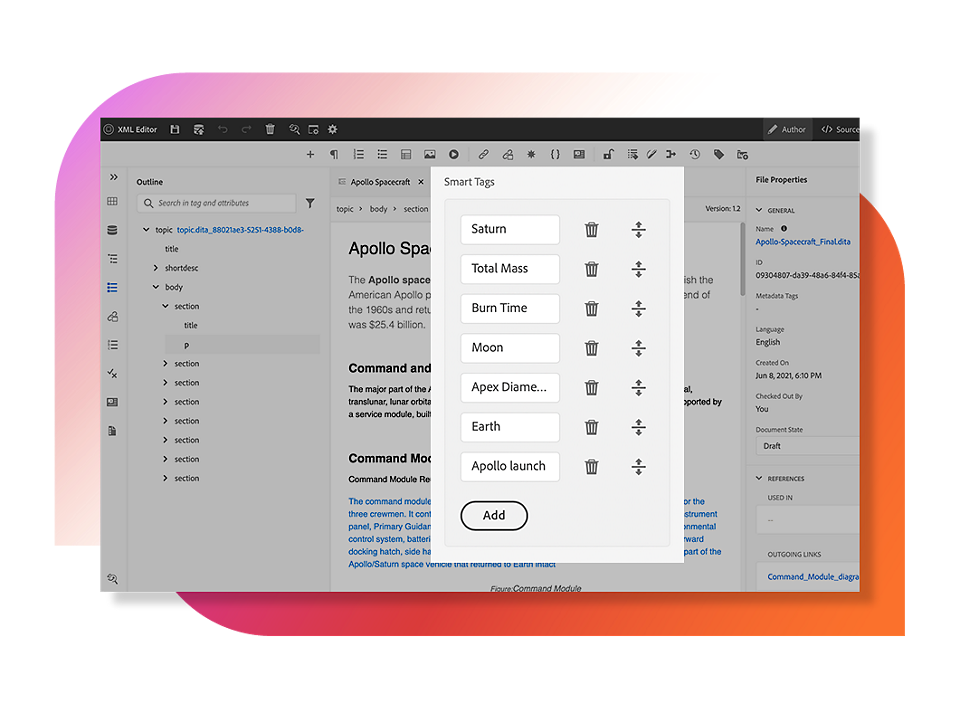Select the 'Earth' tag field

(510, 427)
